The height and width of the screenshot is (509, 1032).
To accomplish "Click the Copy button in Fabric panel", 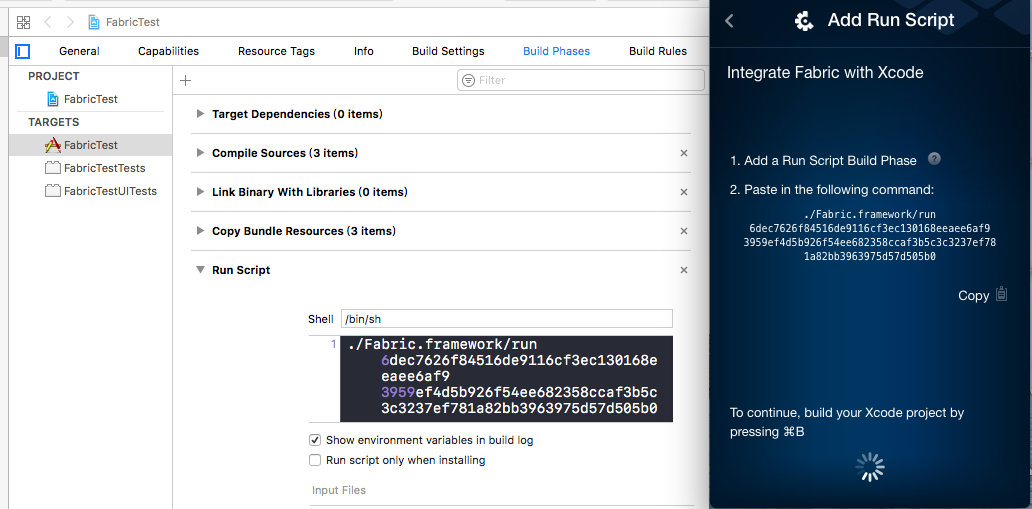I will [x=973, y=295].
